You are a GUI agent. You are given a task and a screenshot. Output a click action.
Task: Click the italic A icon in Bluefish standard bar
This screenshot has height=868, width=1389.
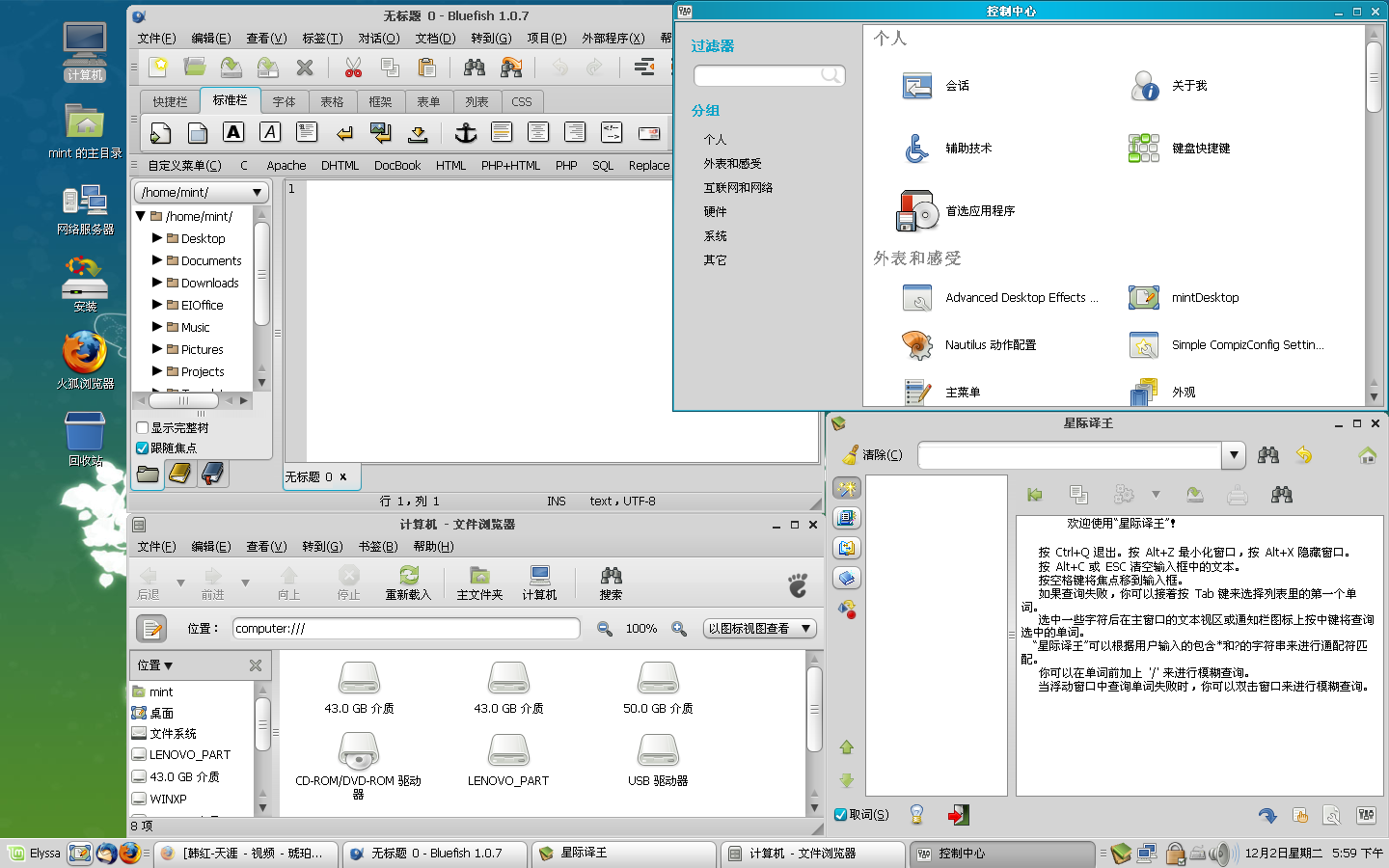click(x=270, y=133)
